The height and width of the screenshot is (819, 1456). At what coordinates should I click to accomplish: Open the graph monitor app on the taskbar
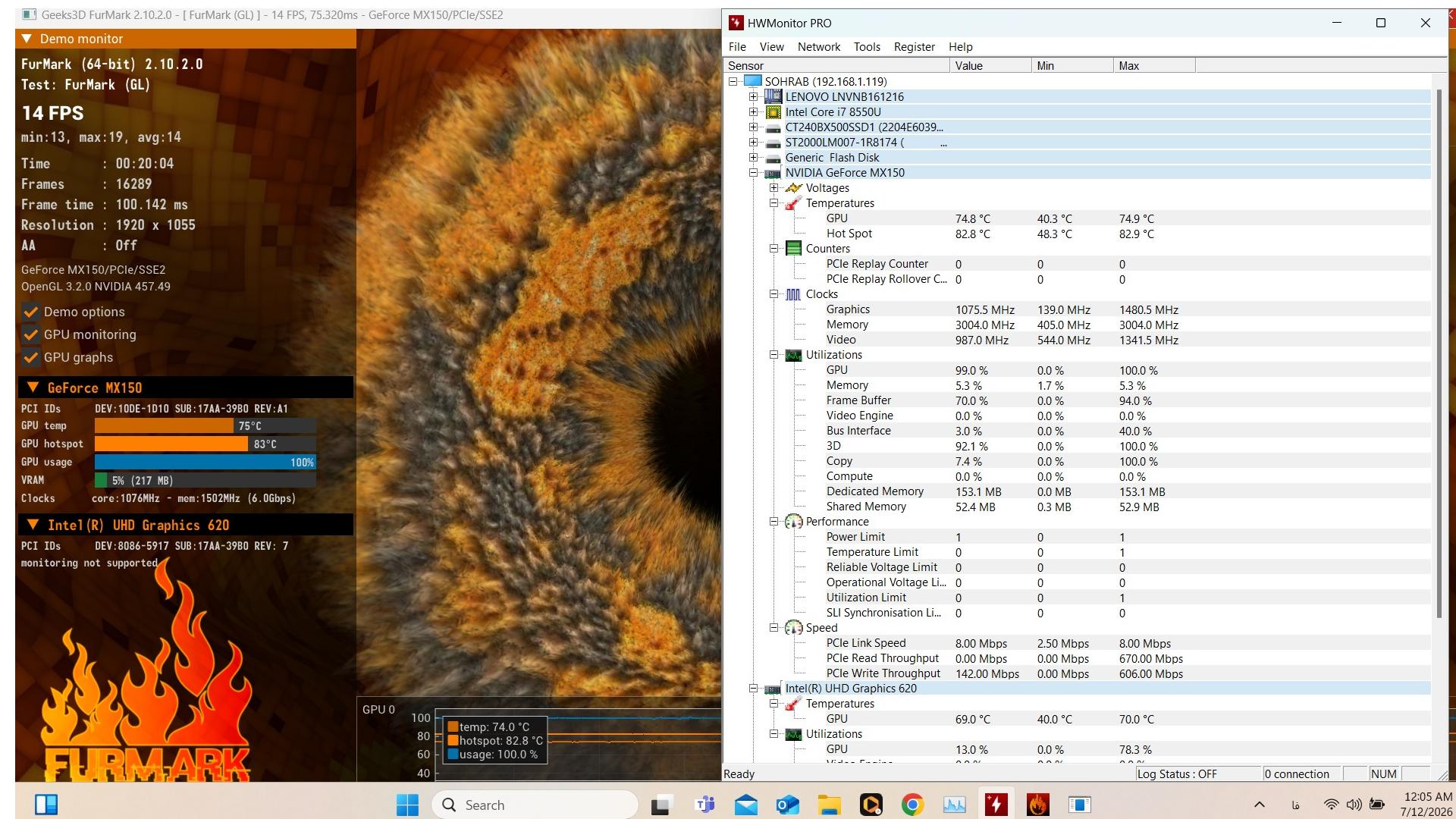click(x=954, y=805)
